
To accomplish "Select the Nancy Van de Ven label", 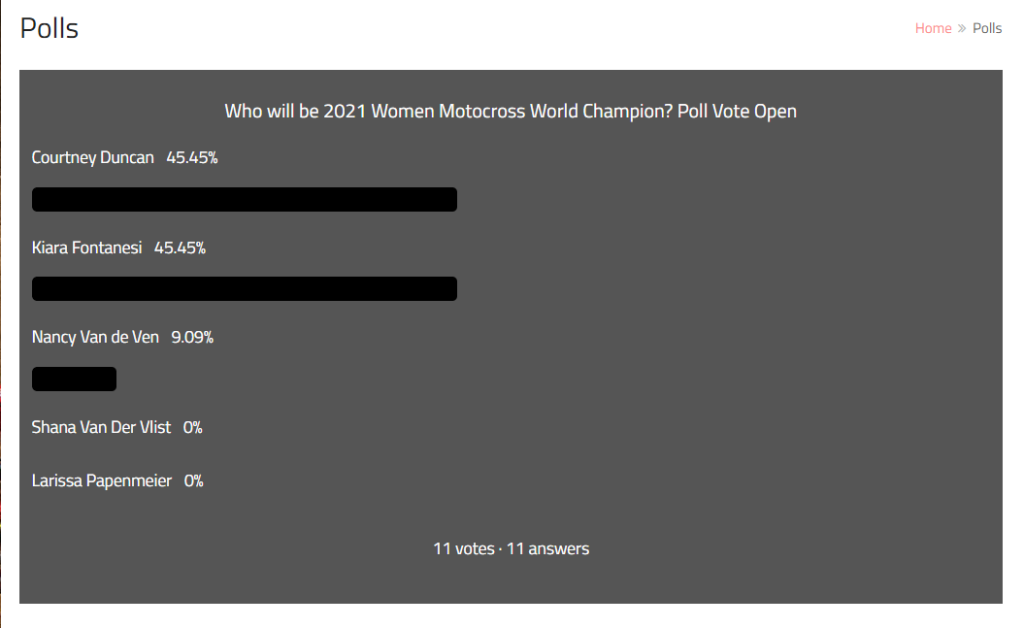I will pos(95,337).
